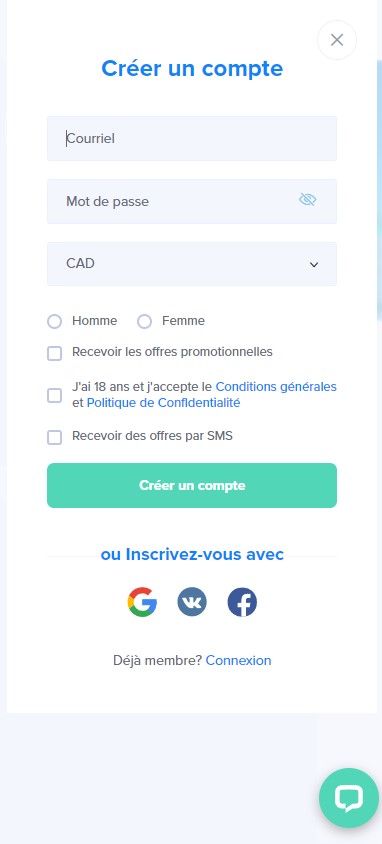Open the Conditions générales link
Screen dimensions: 382x844
276,386
